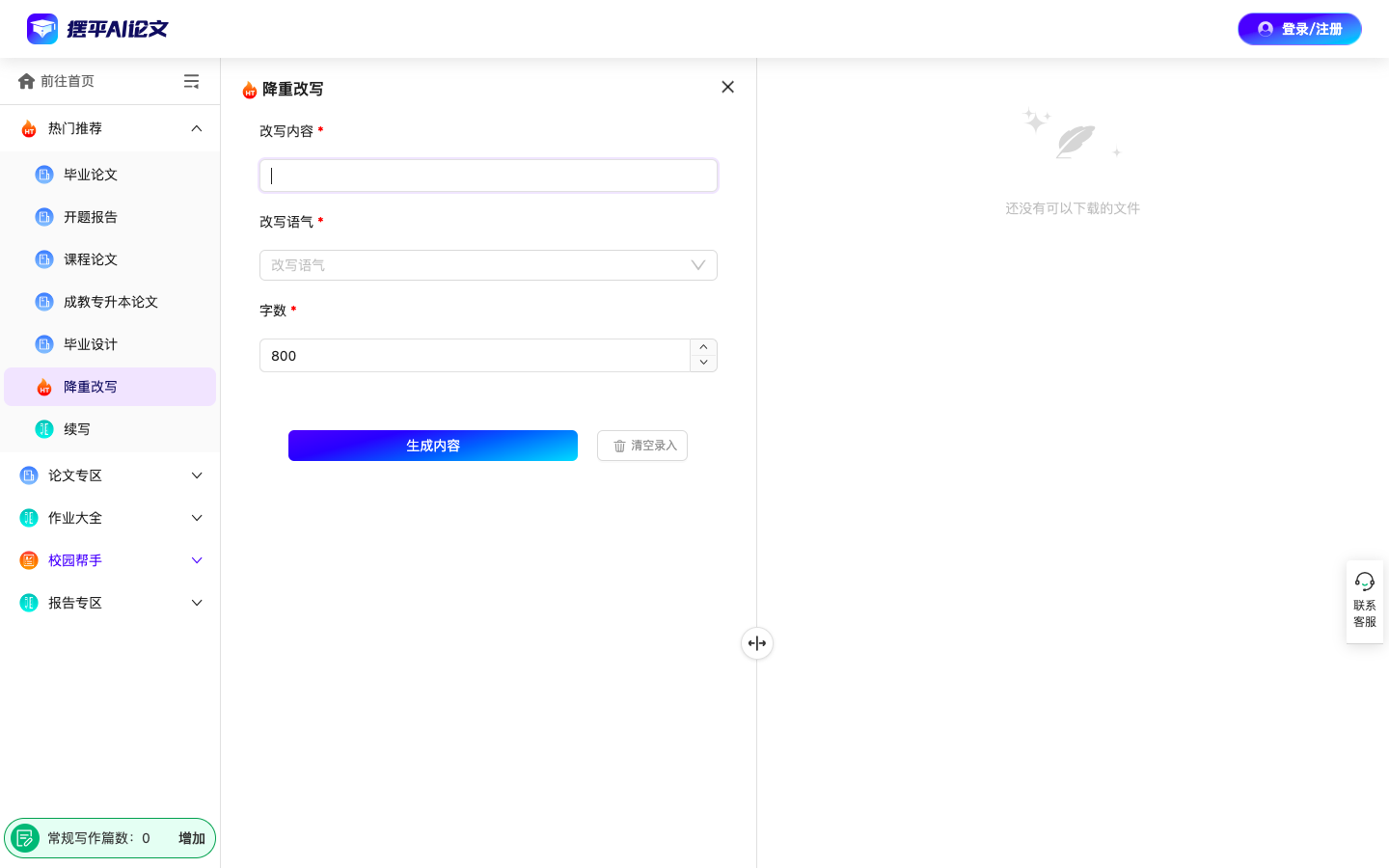Increase 字数 with the up arrow
The height and width of the screenshot is (868, 1389).
tap(703, 347)
